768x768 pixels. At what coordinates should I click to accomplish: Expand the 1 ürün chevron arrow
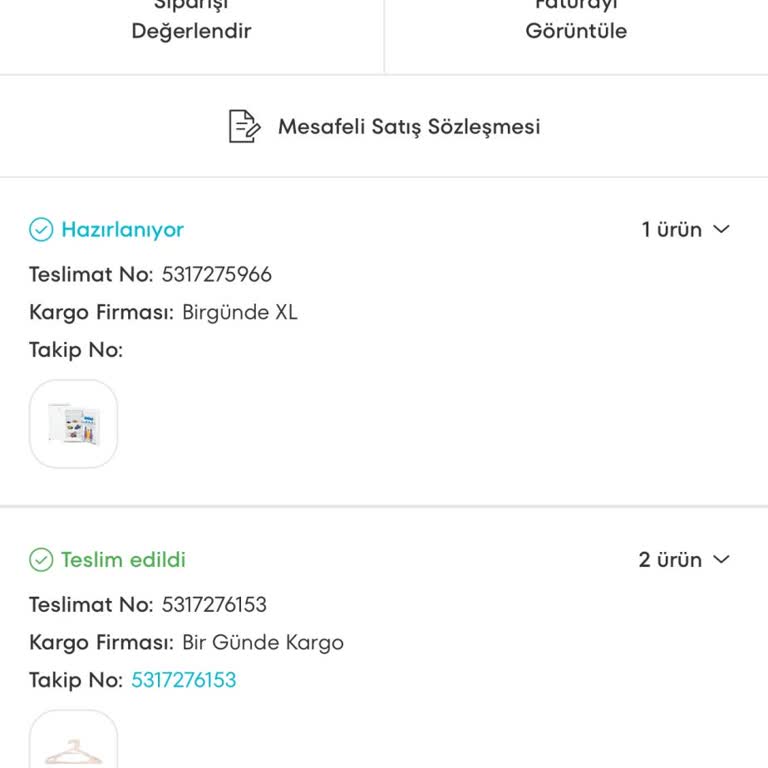pyautogui.click(x=721, y=230)
